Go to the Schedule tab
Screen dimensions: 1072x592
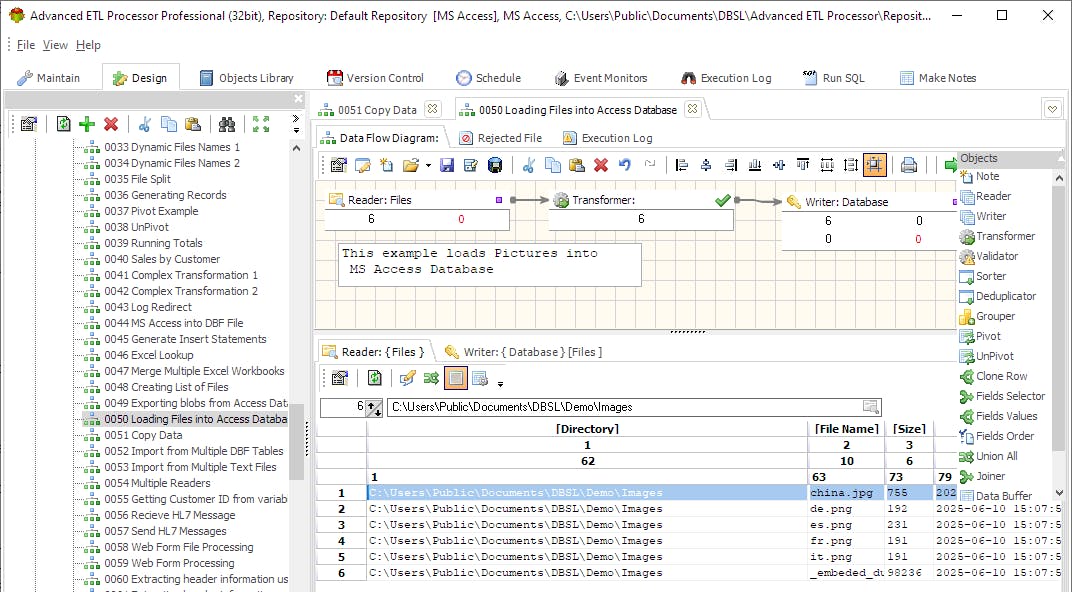tap(488, 78)
